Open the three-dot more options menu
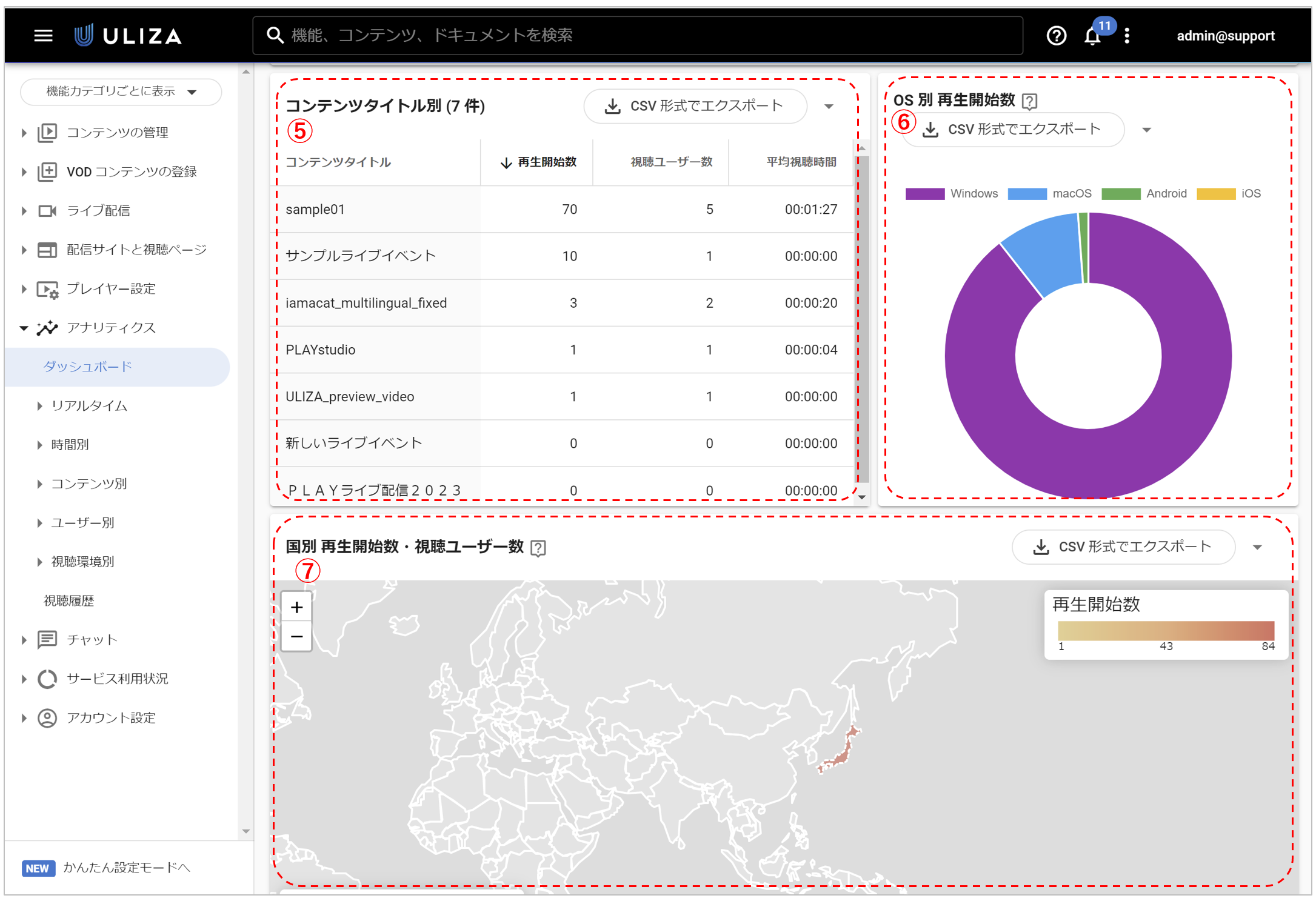 tap(1127, 36)
